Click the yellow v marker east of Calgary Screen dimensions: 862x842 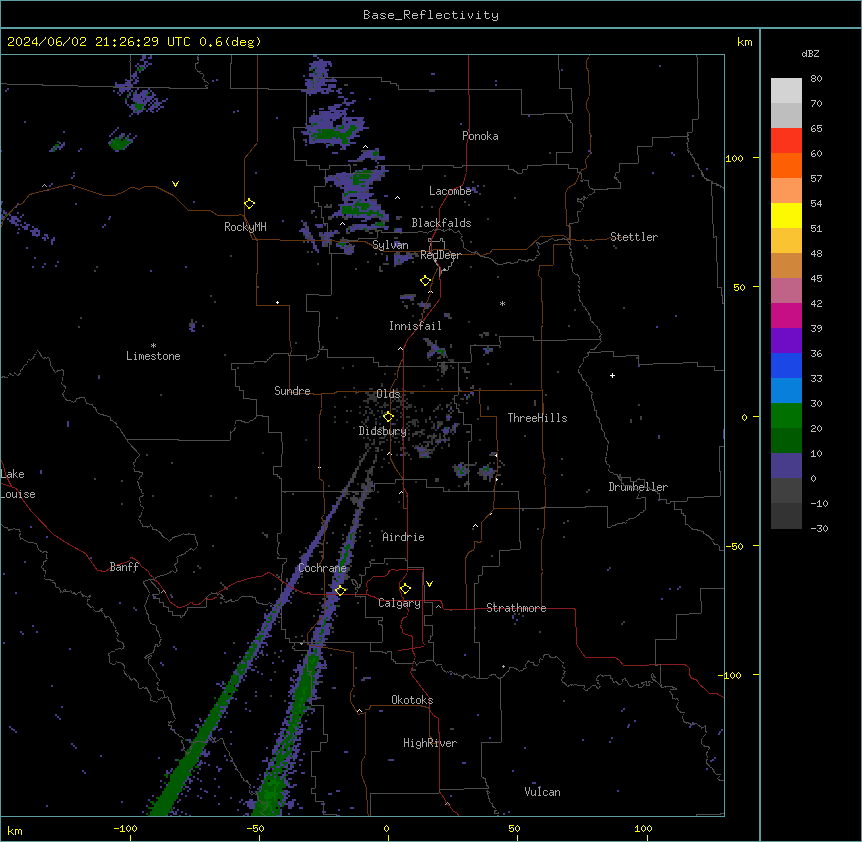429,584
